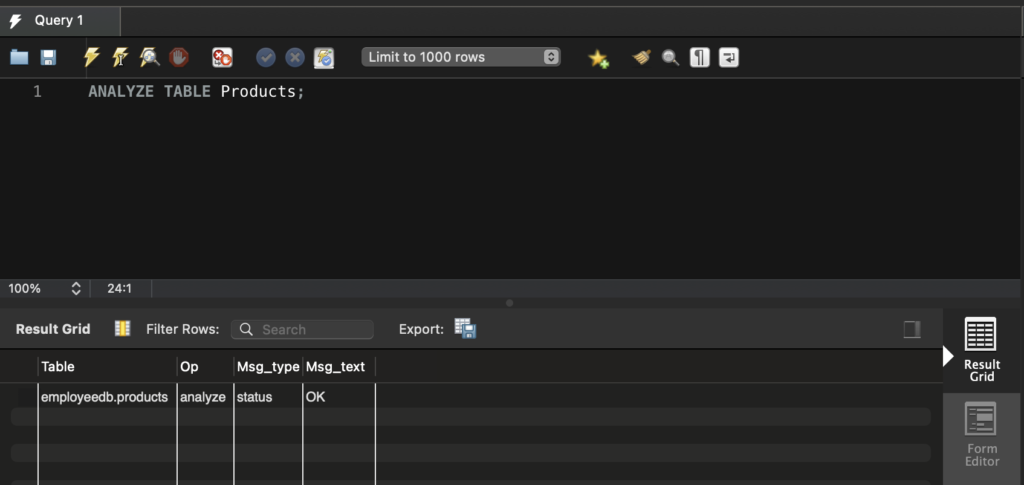Click the Msg_type column header
Viewport: 1024px width, 485px height.
coord(268,367)
